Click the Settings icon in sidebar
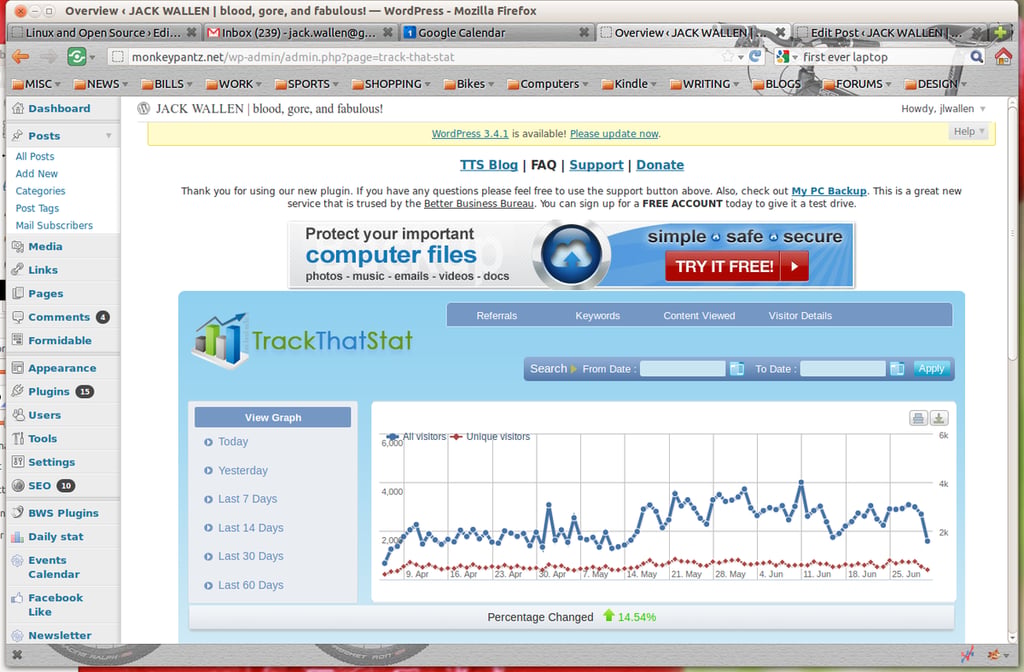The width and height of the screenshot is (1024, 672). (18, 462)
